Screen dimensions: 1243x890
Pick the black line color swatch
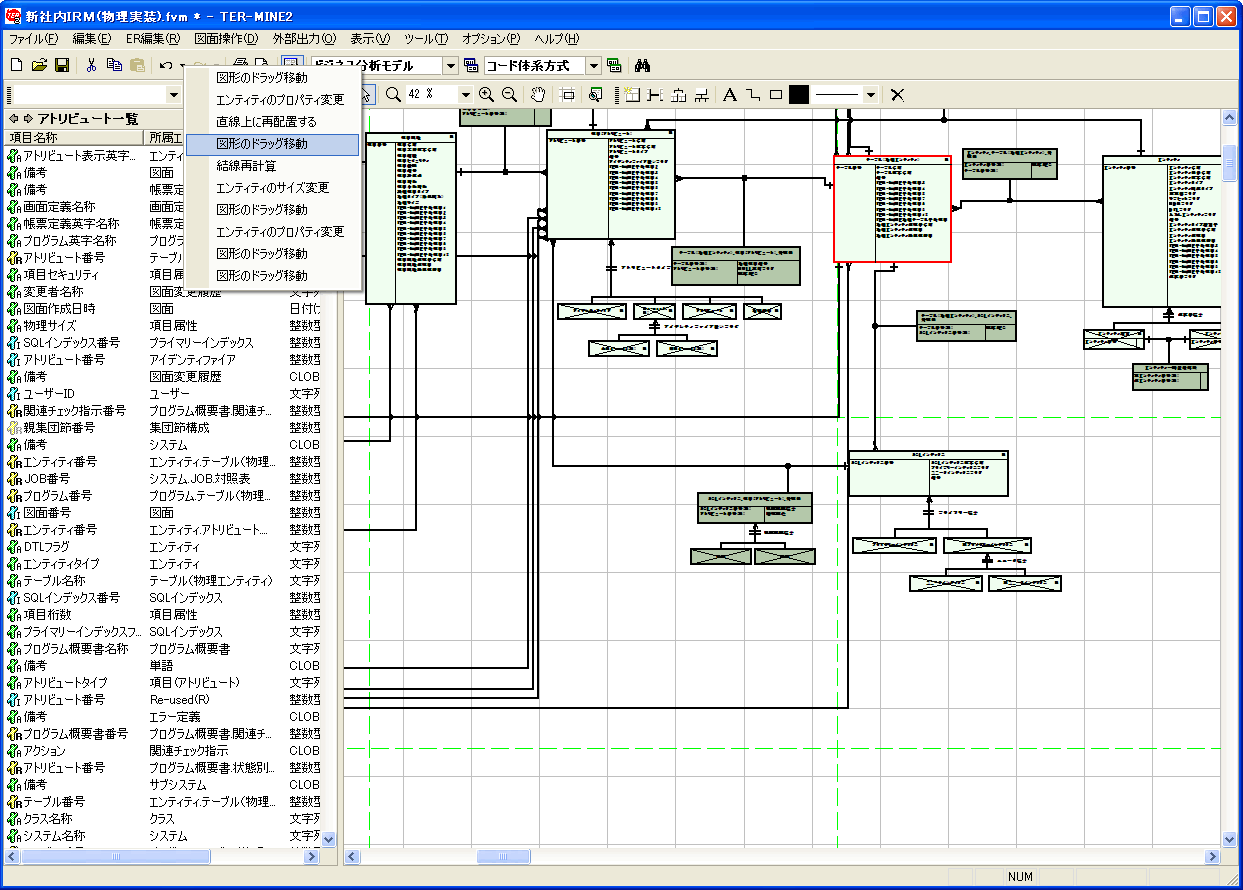[x=798, y=94]
